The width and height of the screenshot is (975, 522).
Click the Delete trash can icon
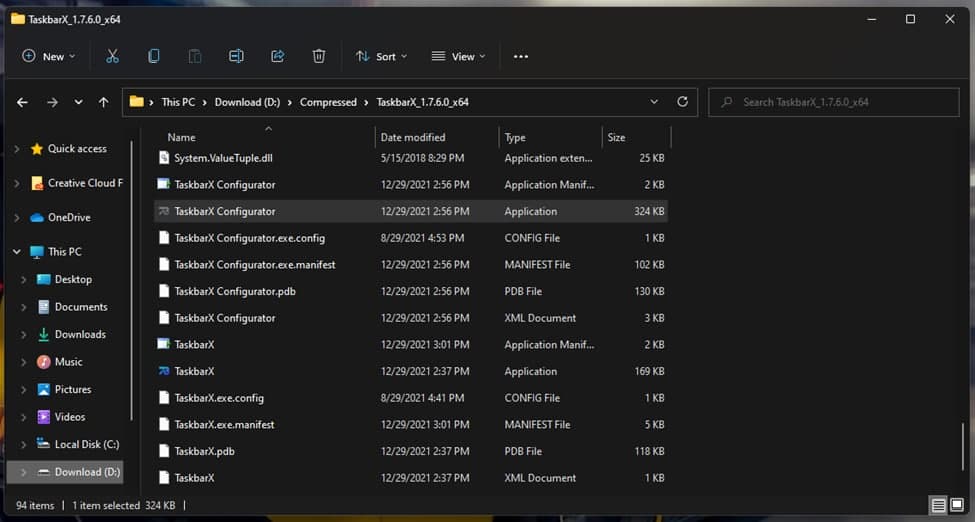pos(319,57)
